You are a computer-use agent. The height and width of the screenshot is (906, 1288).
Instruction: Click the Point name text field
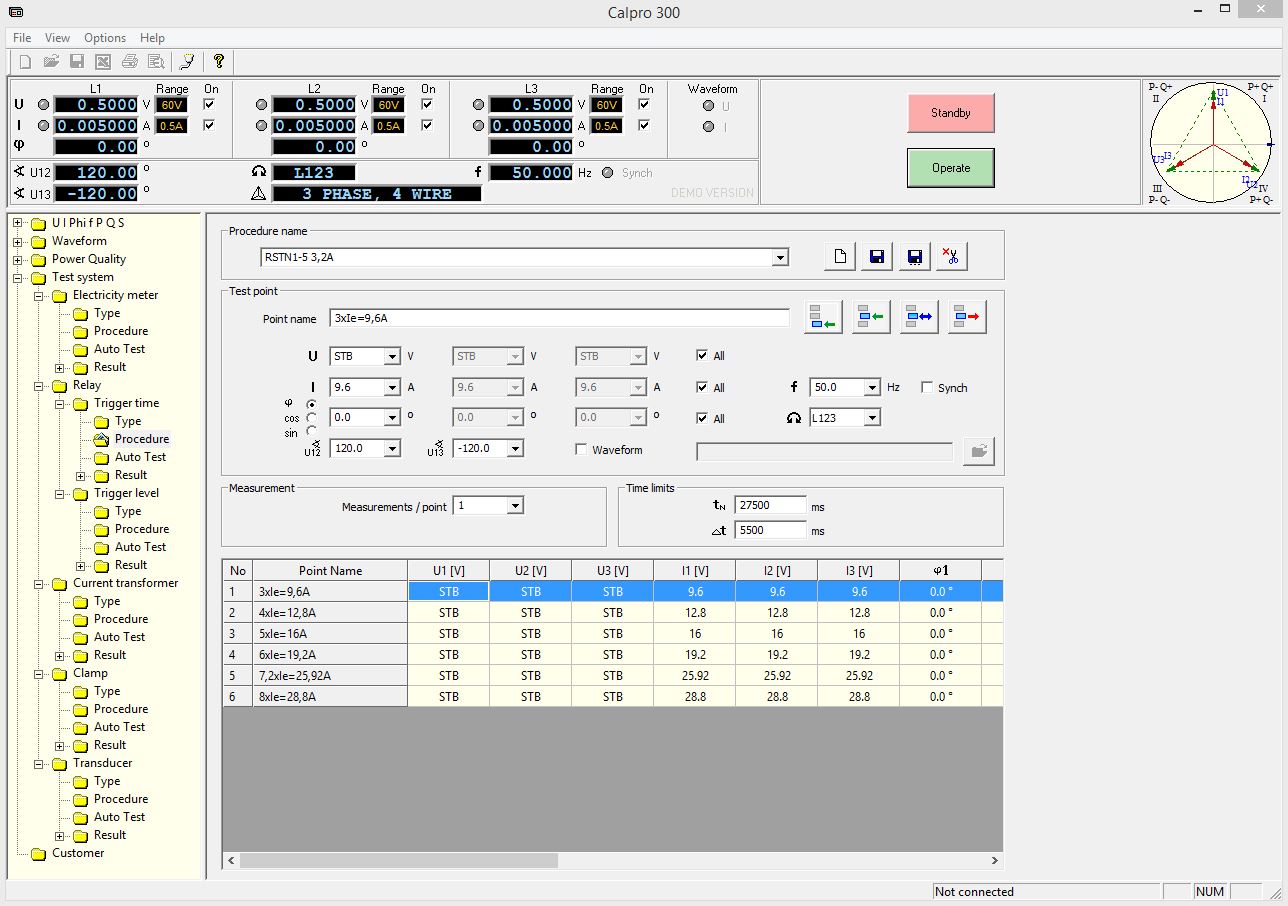point(559,318)
